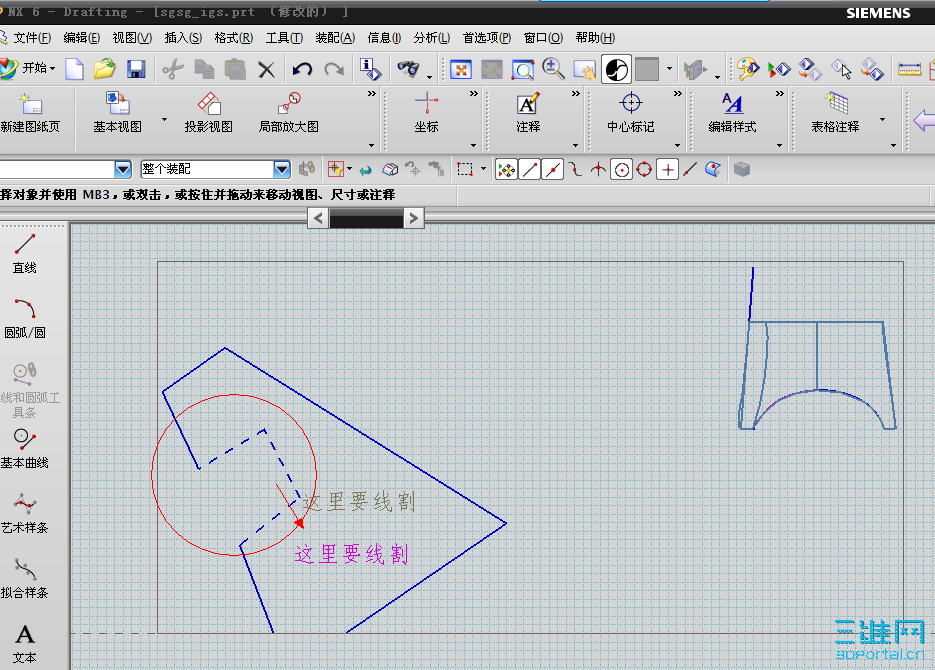The height and width of the screenshot is (670, 935).
Task: Toggle the Enable Snap Points option
Action: [x=506, y=170]
